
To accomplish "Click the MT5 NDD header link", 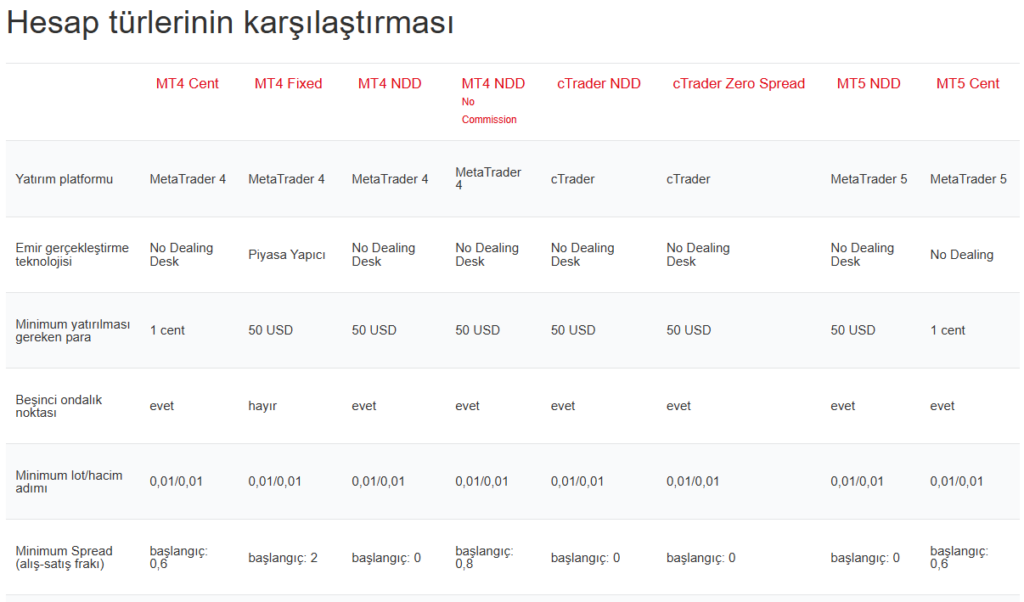I will click(x=869, y=83).
